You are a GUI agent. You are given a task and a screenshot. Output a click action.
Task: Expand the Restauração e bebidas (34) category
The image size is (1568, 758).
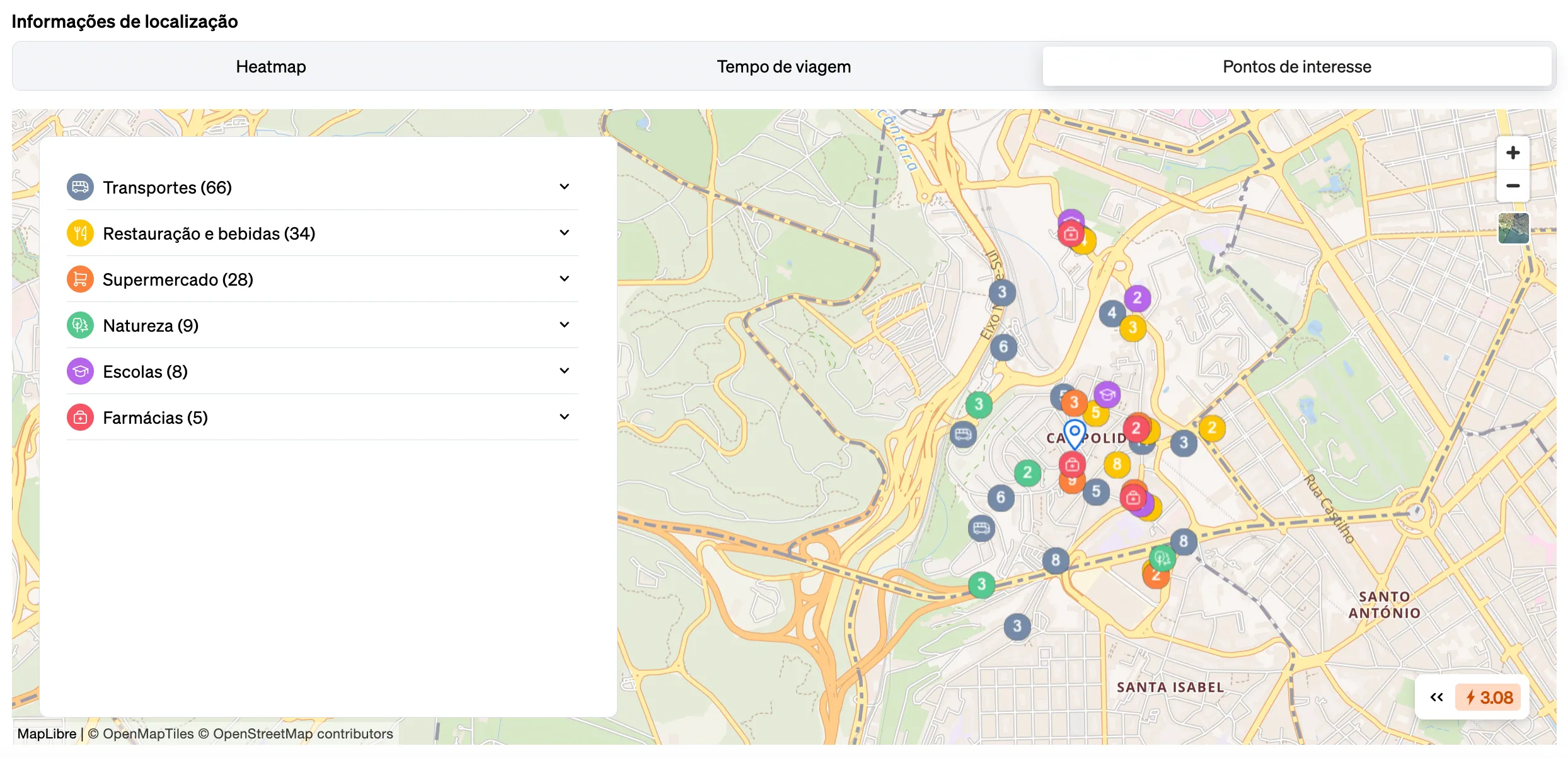(322, 233)
